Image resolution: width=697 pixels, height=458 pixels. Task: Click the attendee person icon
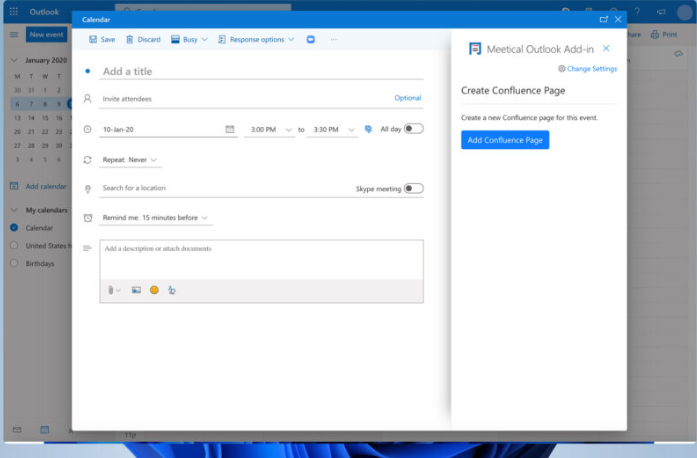coord(88,98)
